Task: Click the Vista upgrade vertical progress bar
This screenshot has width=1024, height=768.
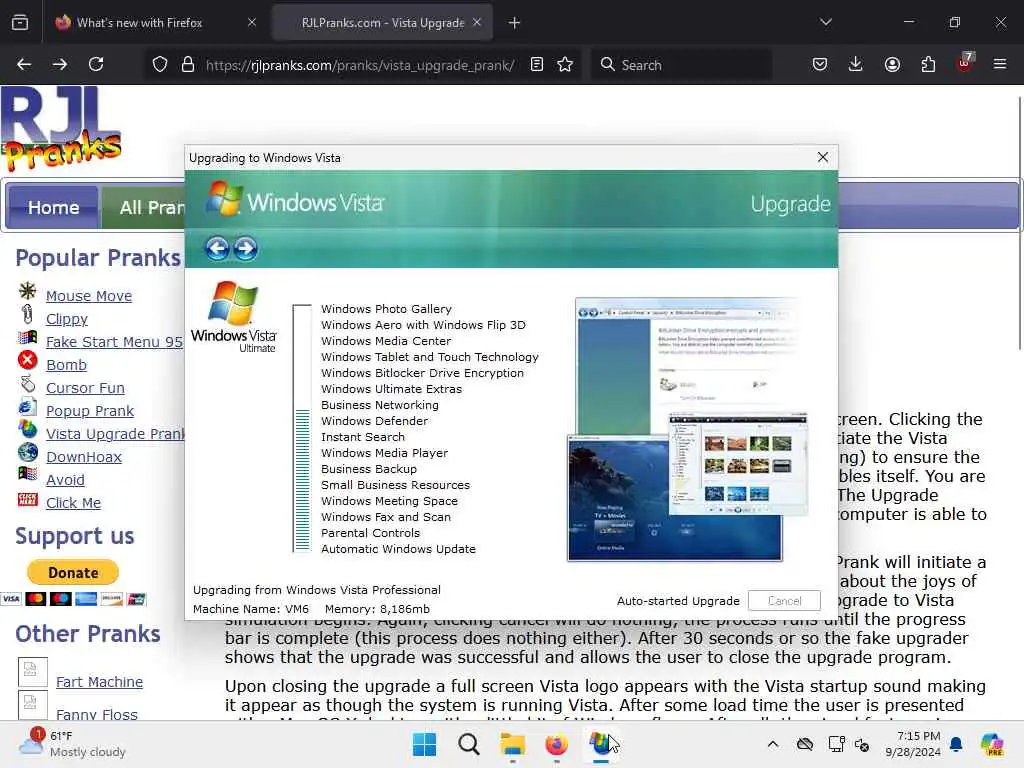Action: coord(302,428)
